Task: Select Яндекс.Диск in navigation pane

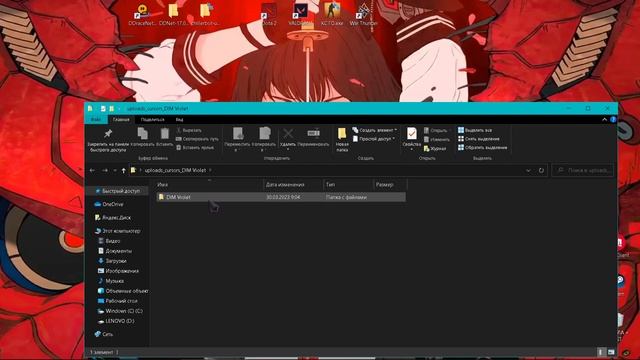Action: [x=113, y=218]
